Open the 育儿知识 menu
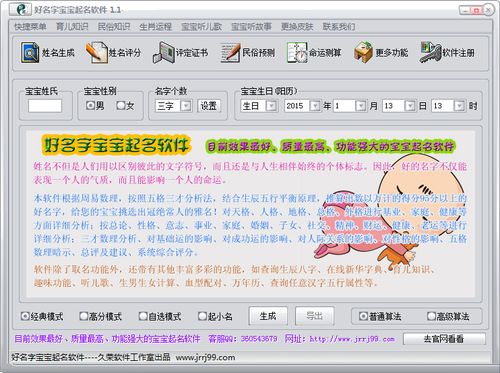This screenshot has height=373, width=500. click(72, 27)
